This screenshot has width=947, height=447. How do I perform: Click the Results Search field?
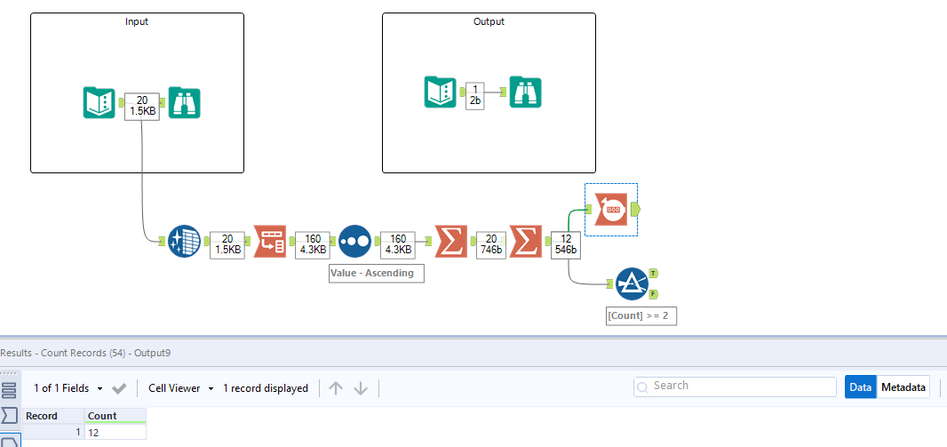(x=735, y=386)
